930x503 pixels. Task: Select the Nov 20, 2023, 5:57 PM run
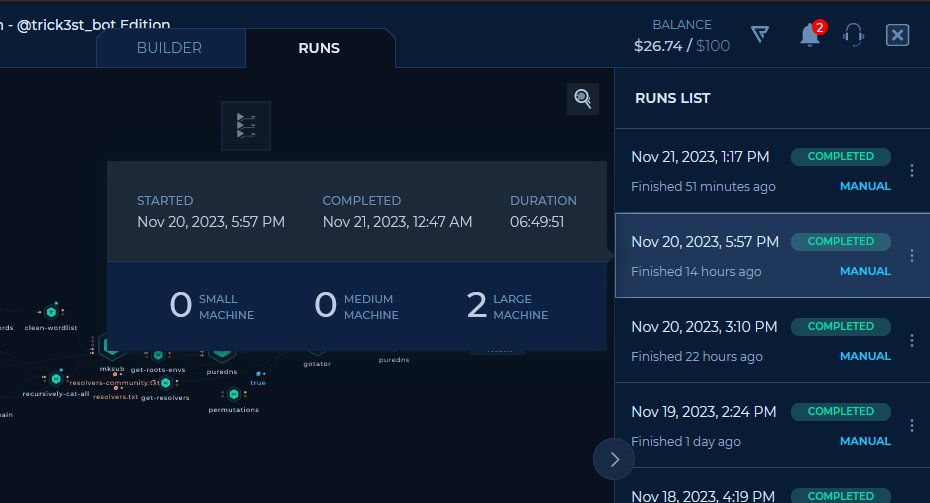(x=772, y=256)
